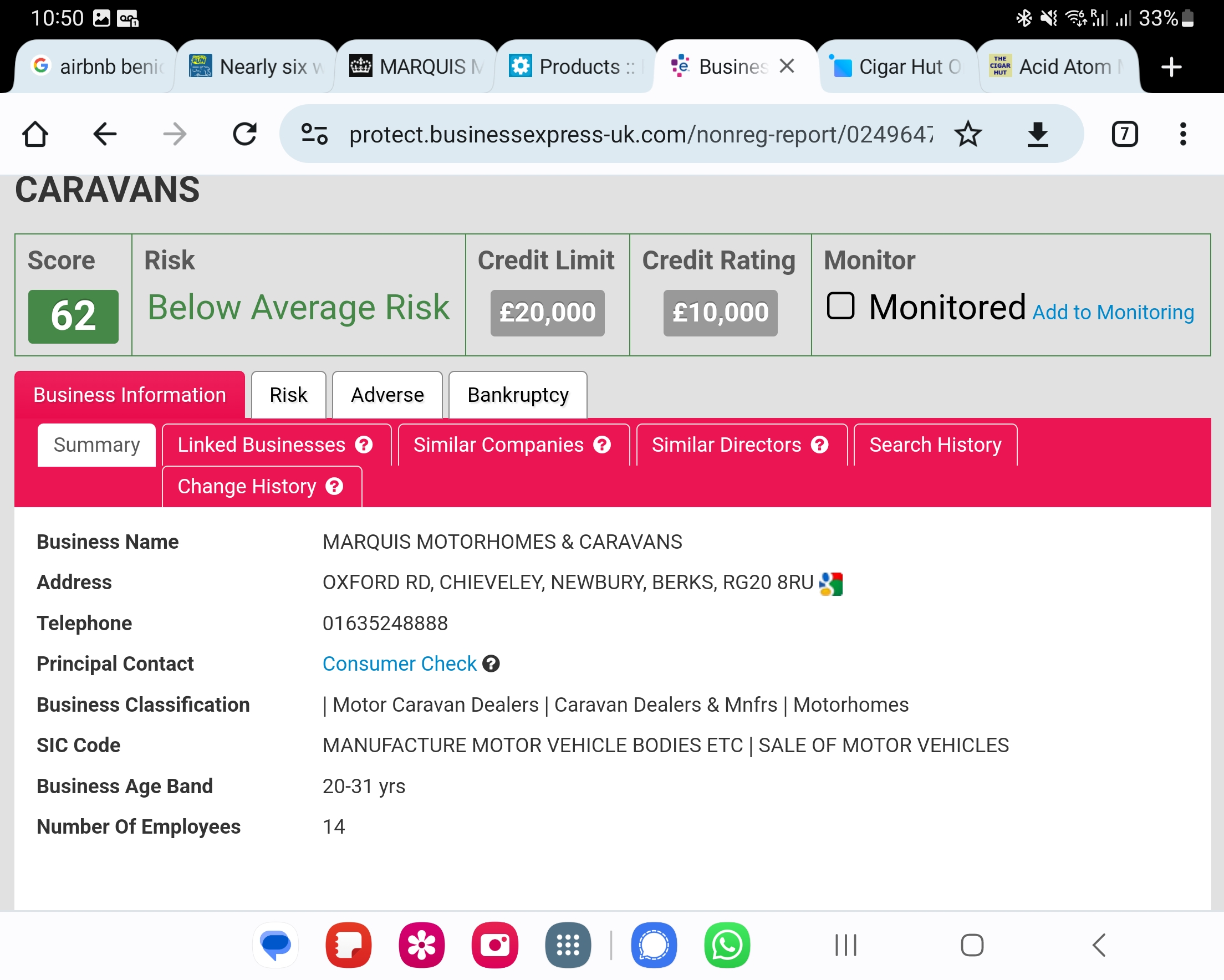Bookmark page with the star icon
Image resolution: width=1224 pixels, height=980 pixels.
click(967, 135)
